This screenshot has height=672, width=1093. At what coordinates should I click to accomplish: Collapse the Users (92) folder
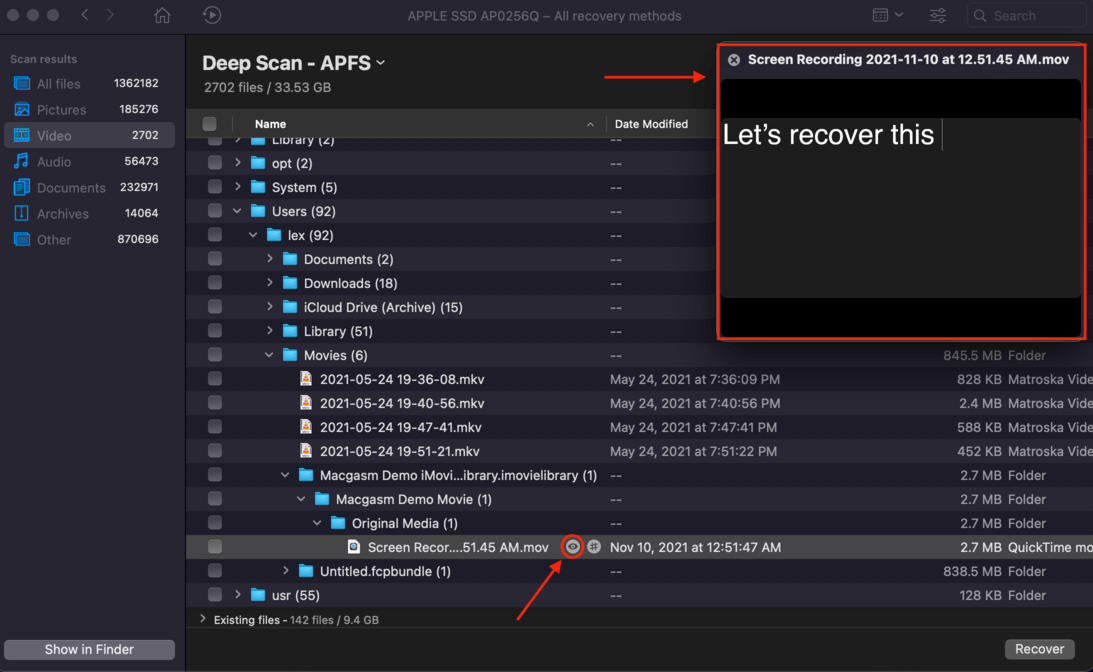[238, 211]
